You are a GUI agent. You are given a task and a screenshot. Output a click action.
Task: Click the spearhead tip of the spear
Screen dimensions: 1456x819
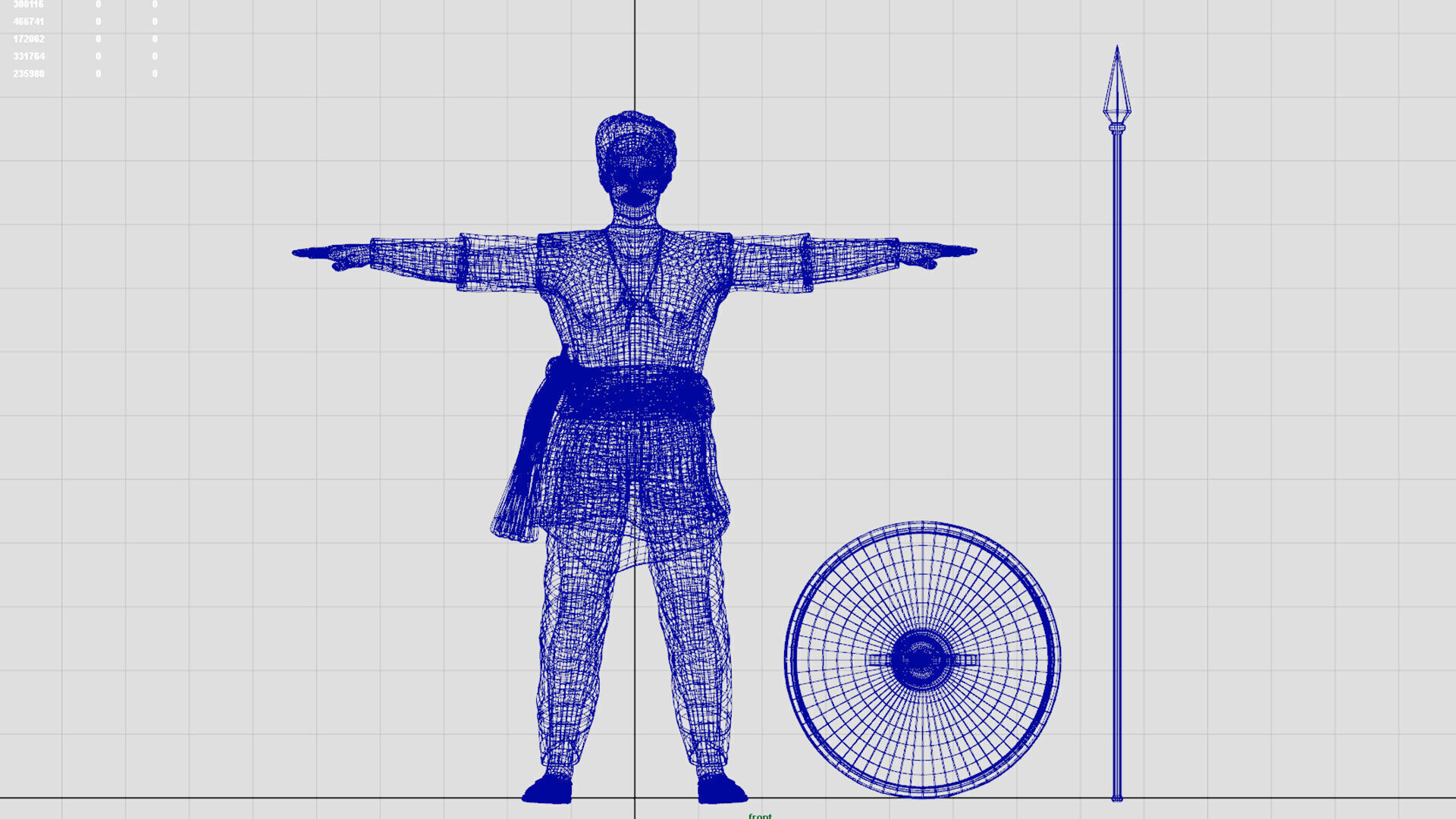point(1117,85)
